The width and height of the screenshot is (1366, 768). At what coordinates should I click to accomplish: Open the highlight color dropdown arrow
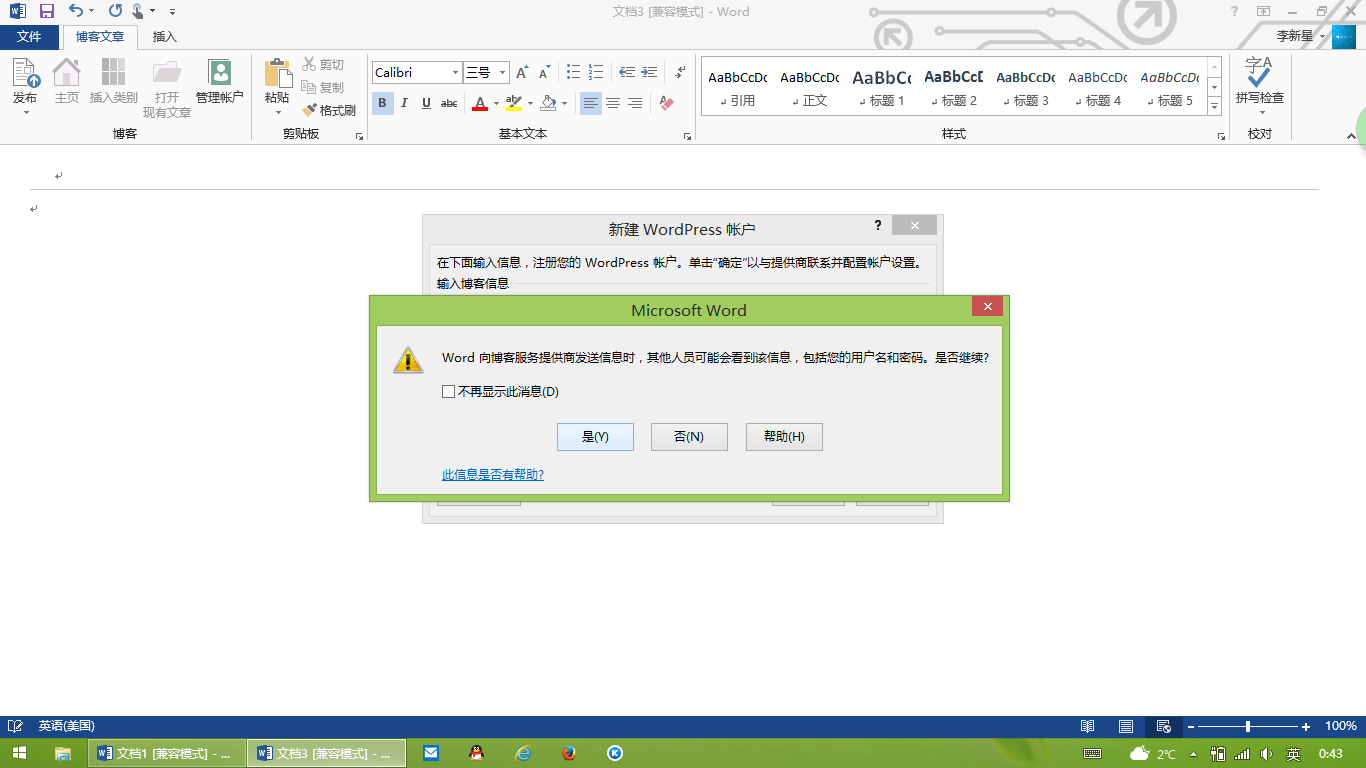click(x=529, y=104)
